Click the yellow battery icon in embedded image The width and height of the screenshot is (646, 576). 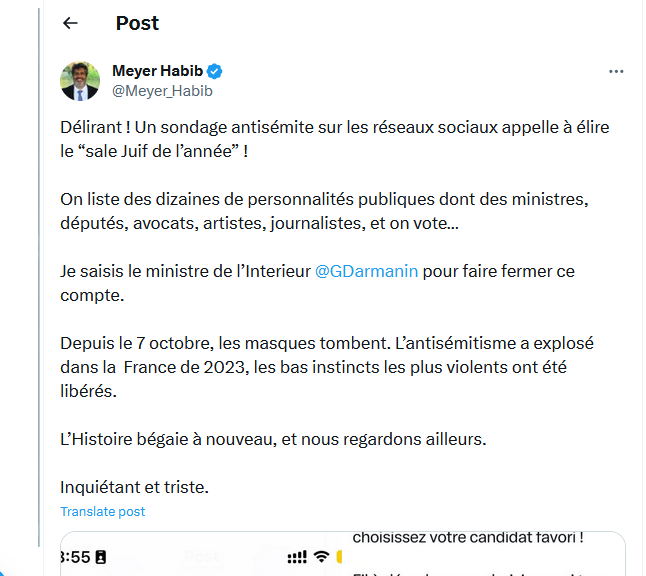pyautogui.click(x=340, y=557)
